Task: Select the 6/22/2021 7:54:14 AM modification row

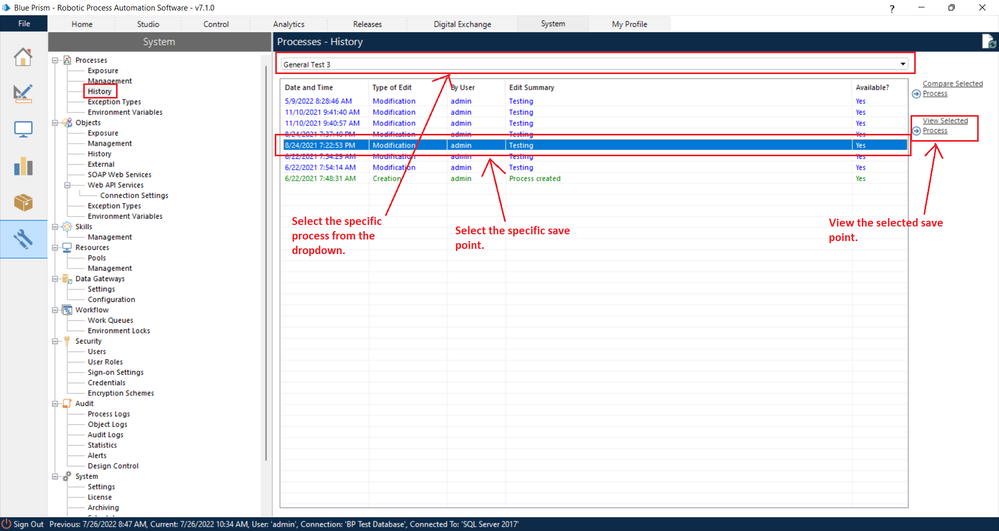Action: (594, 168)
